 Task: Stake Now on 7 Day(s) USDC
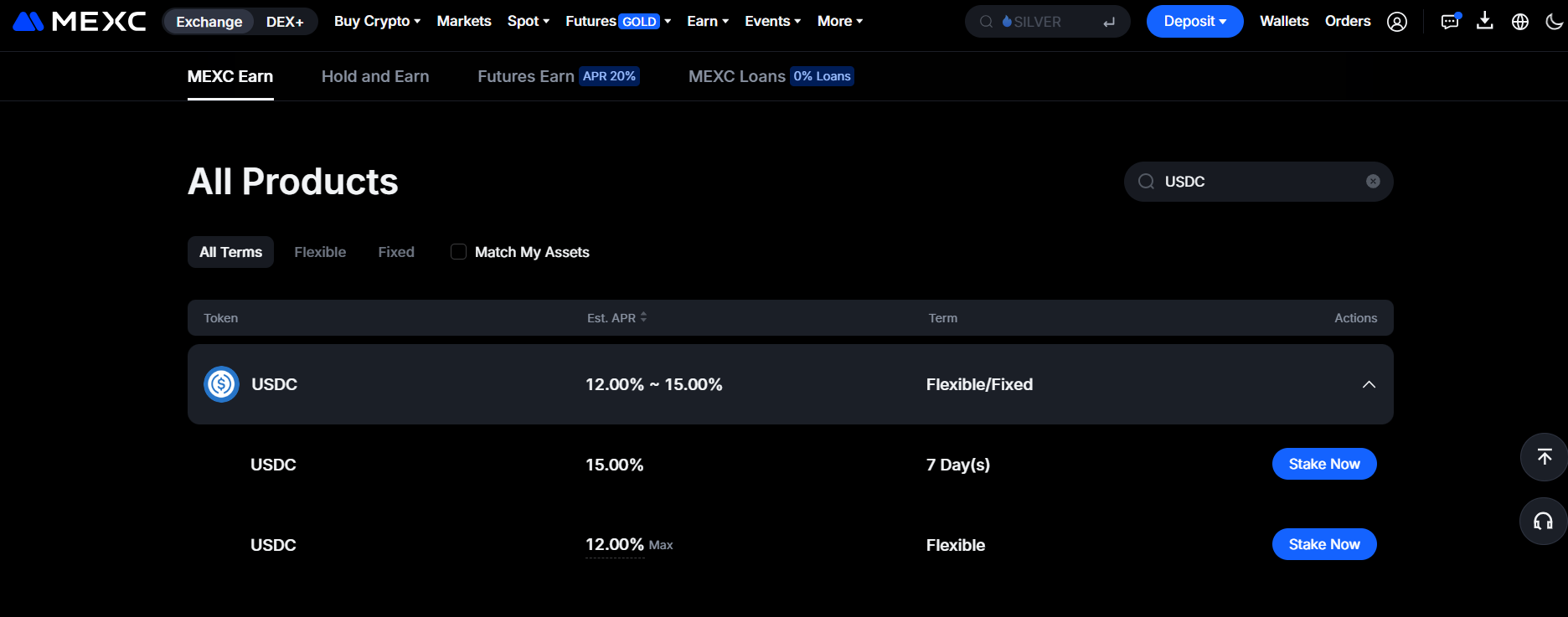point(1323,464)
